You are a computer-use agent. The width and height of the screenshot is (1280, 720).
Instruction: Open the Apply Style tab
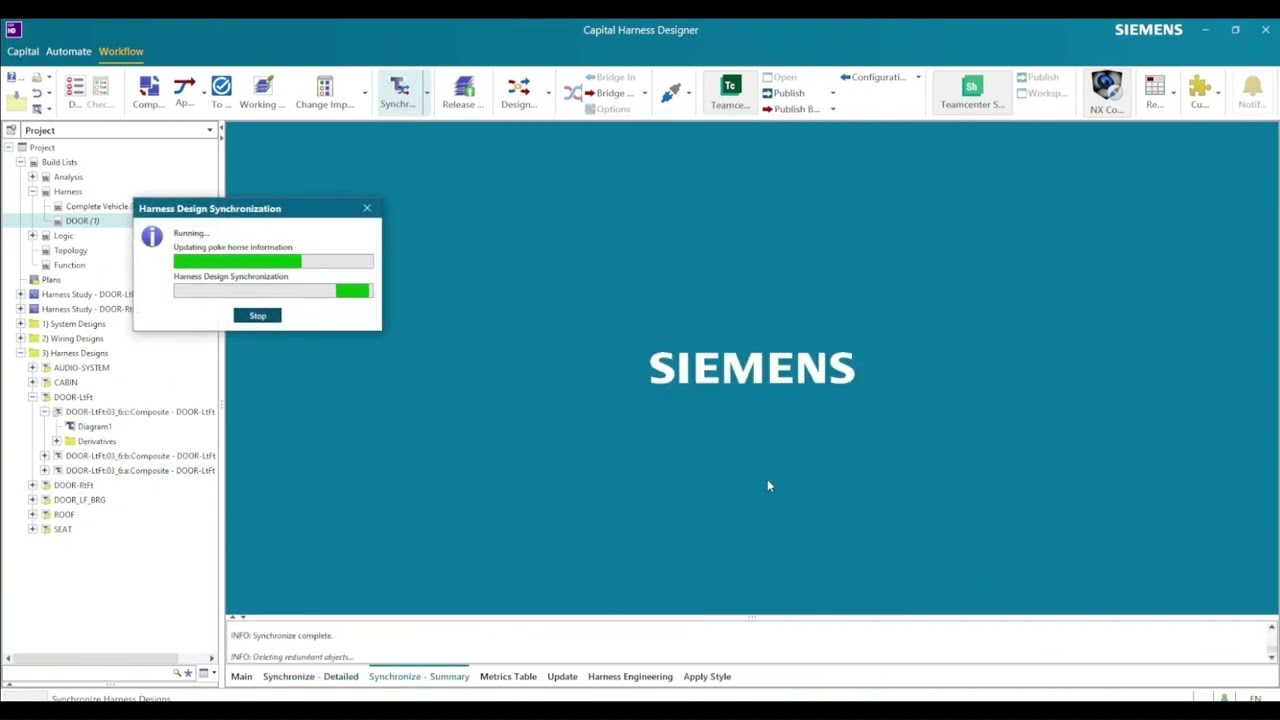pyautogui.click(x=707, y=677)
